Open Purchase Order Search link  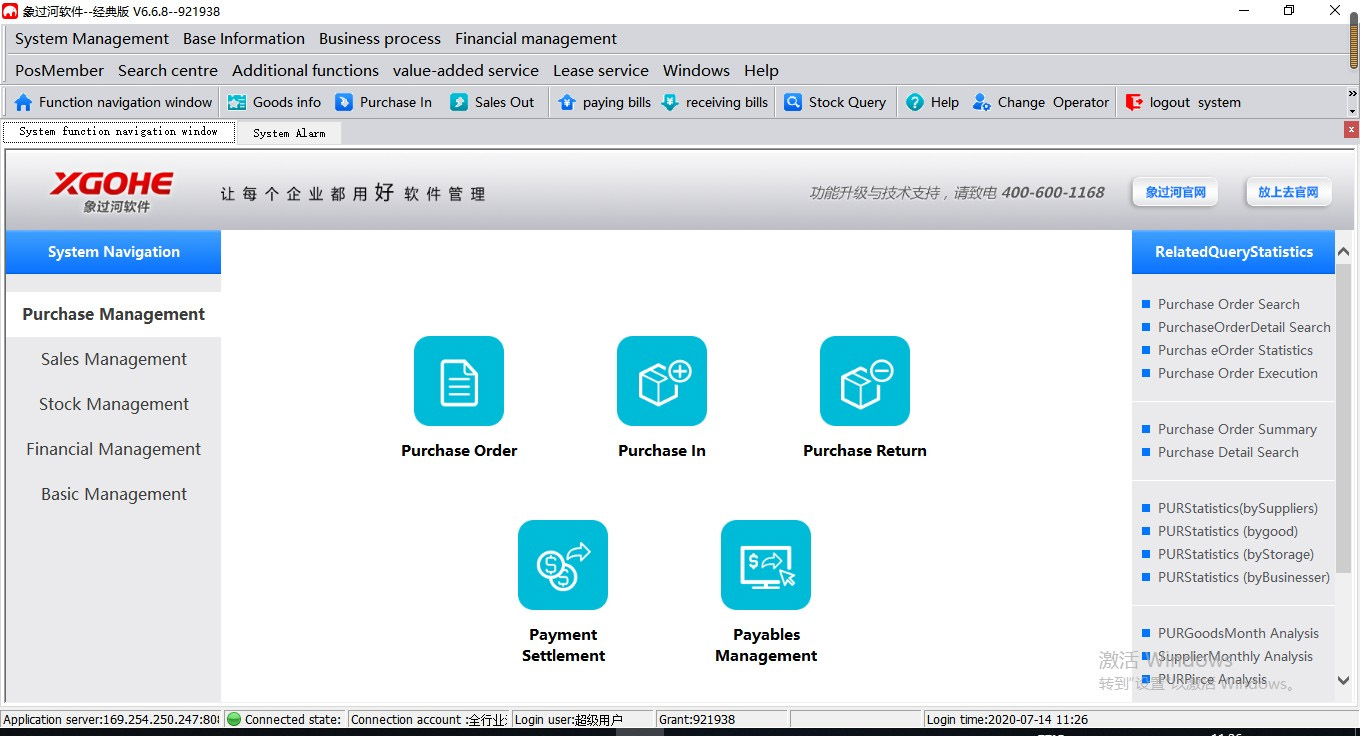click(1229, 304)
